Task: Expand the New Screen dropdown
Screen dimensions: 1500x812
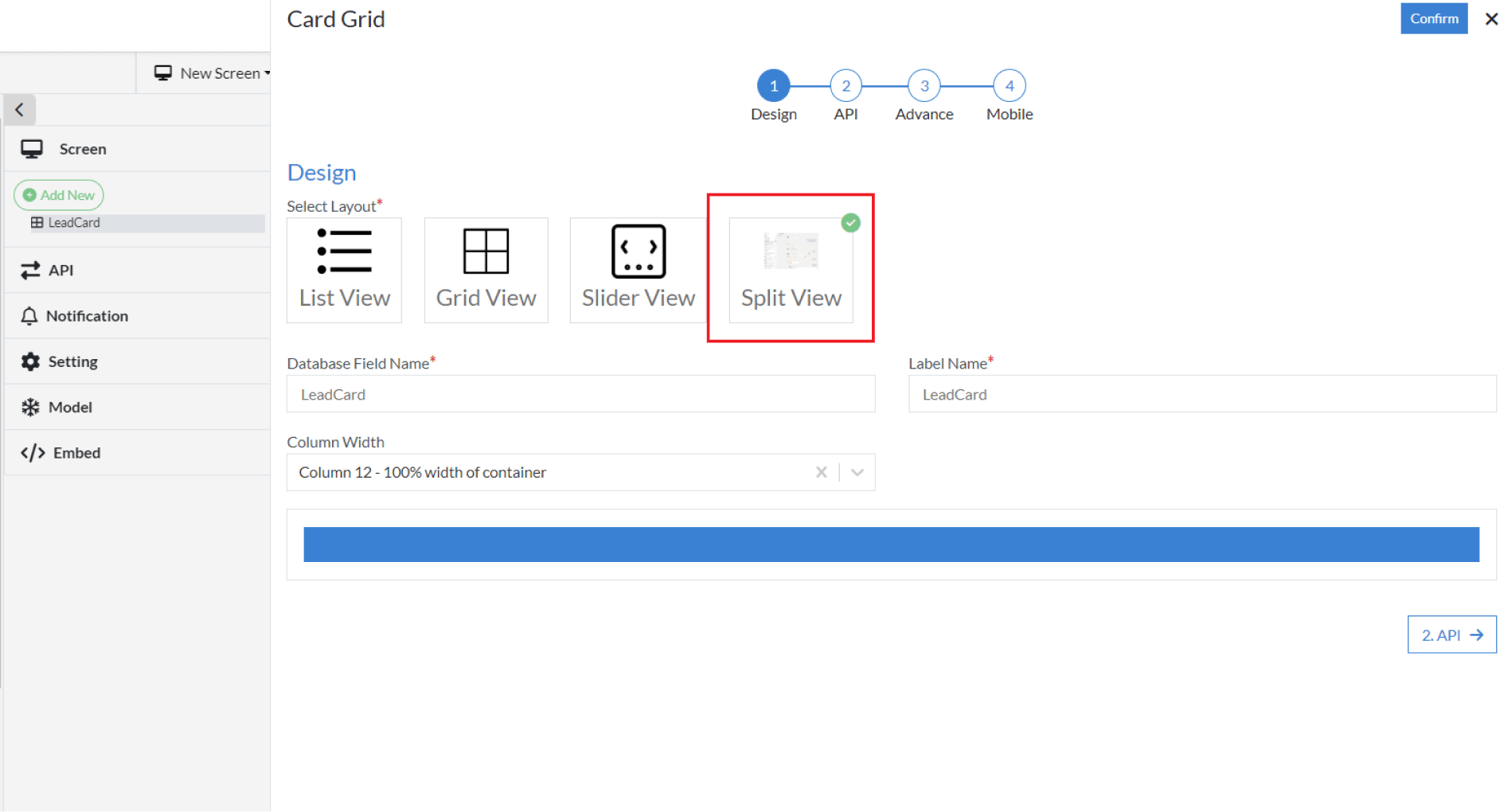Action: (213, 73)
